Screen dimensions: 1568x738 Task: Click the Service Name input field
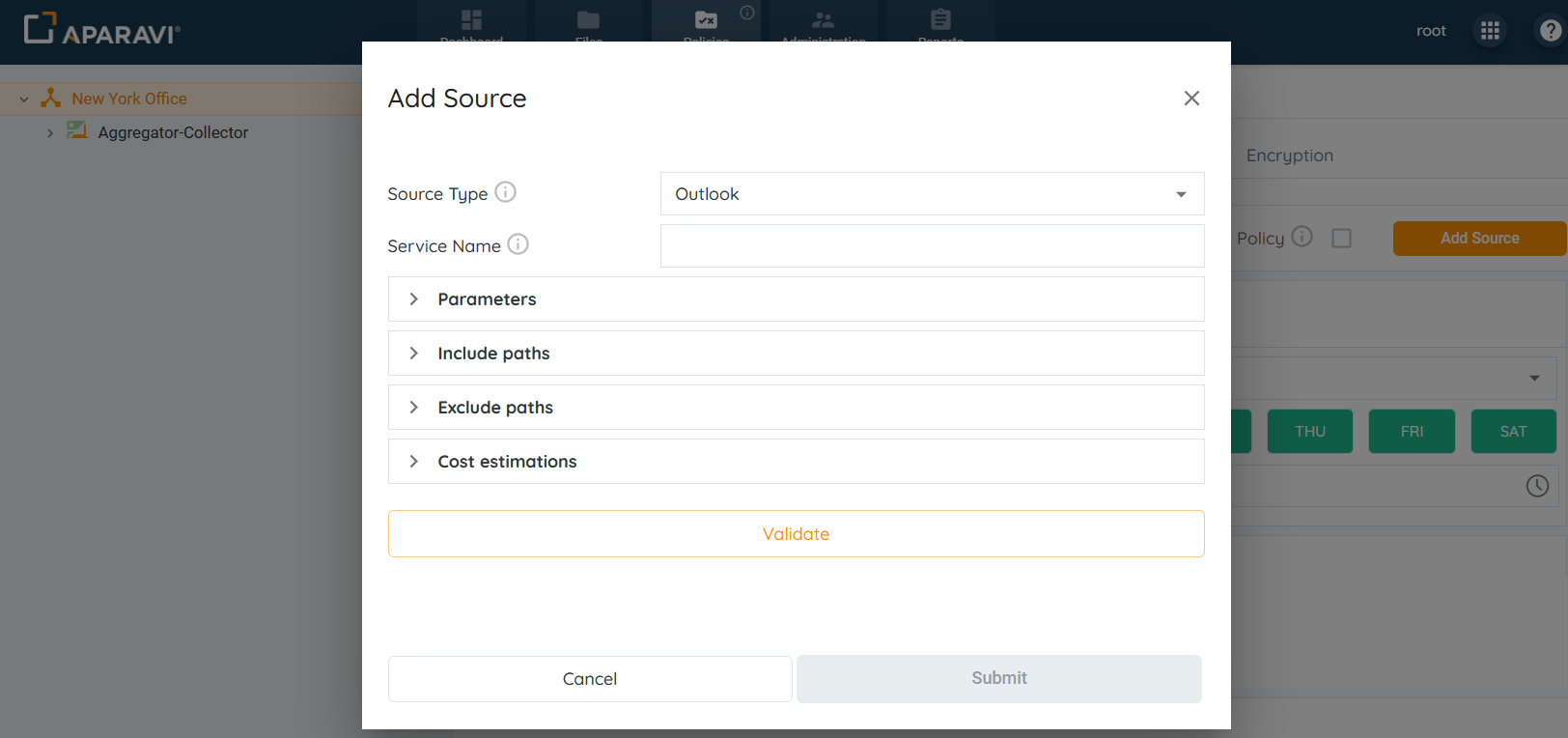[x=932, y=246]
